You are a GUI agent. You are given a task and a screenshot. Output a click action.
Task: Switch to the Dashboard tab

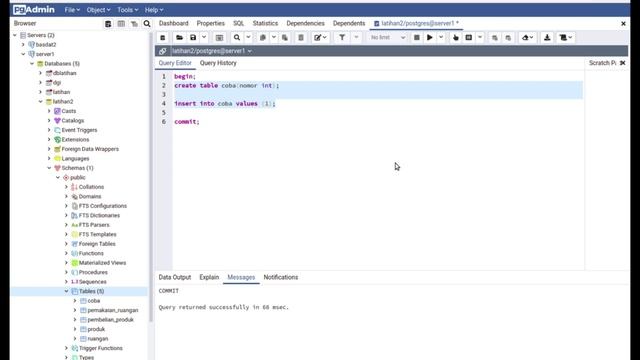pyautogui.click(x=173, y=23)
